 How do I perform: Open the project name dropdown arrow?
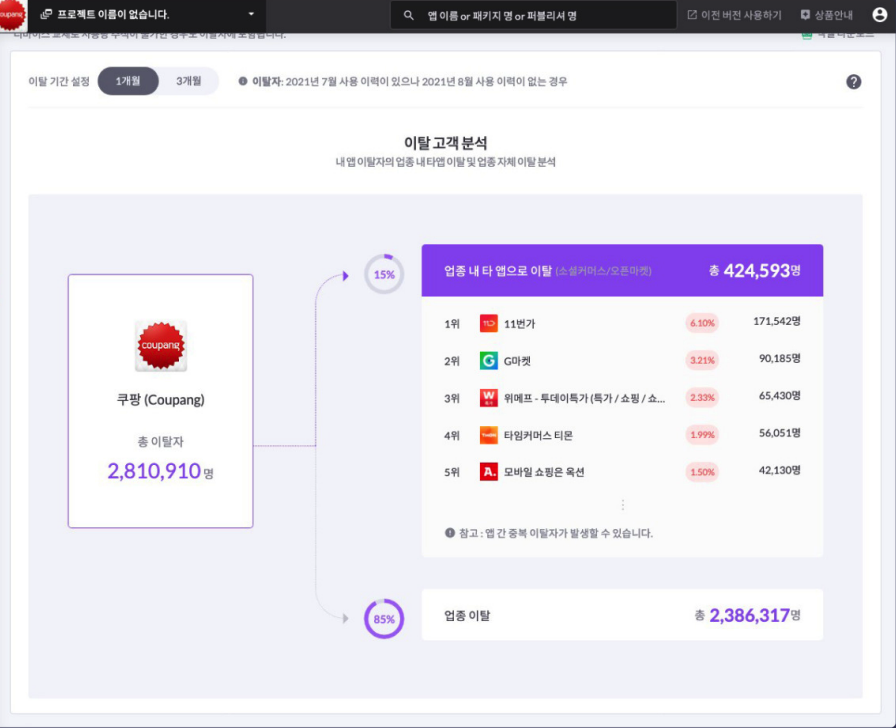(x=251, y=14)
